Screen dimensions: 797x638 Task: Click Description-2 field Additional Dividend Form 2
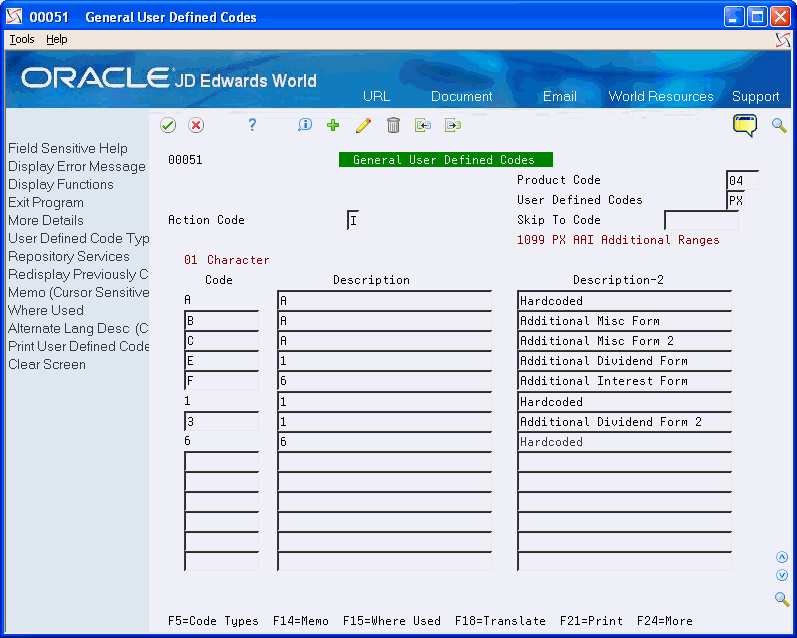coord(624,422)
